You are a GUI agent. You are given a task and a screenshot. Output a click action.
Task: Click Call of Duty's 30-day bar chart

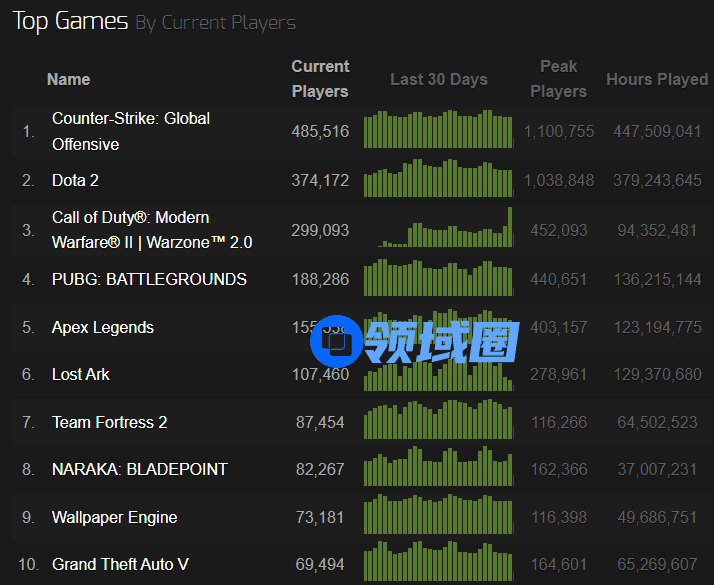coord(438,230)
